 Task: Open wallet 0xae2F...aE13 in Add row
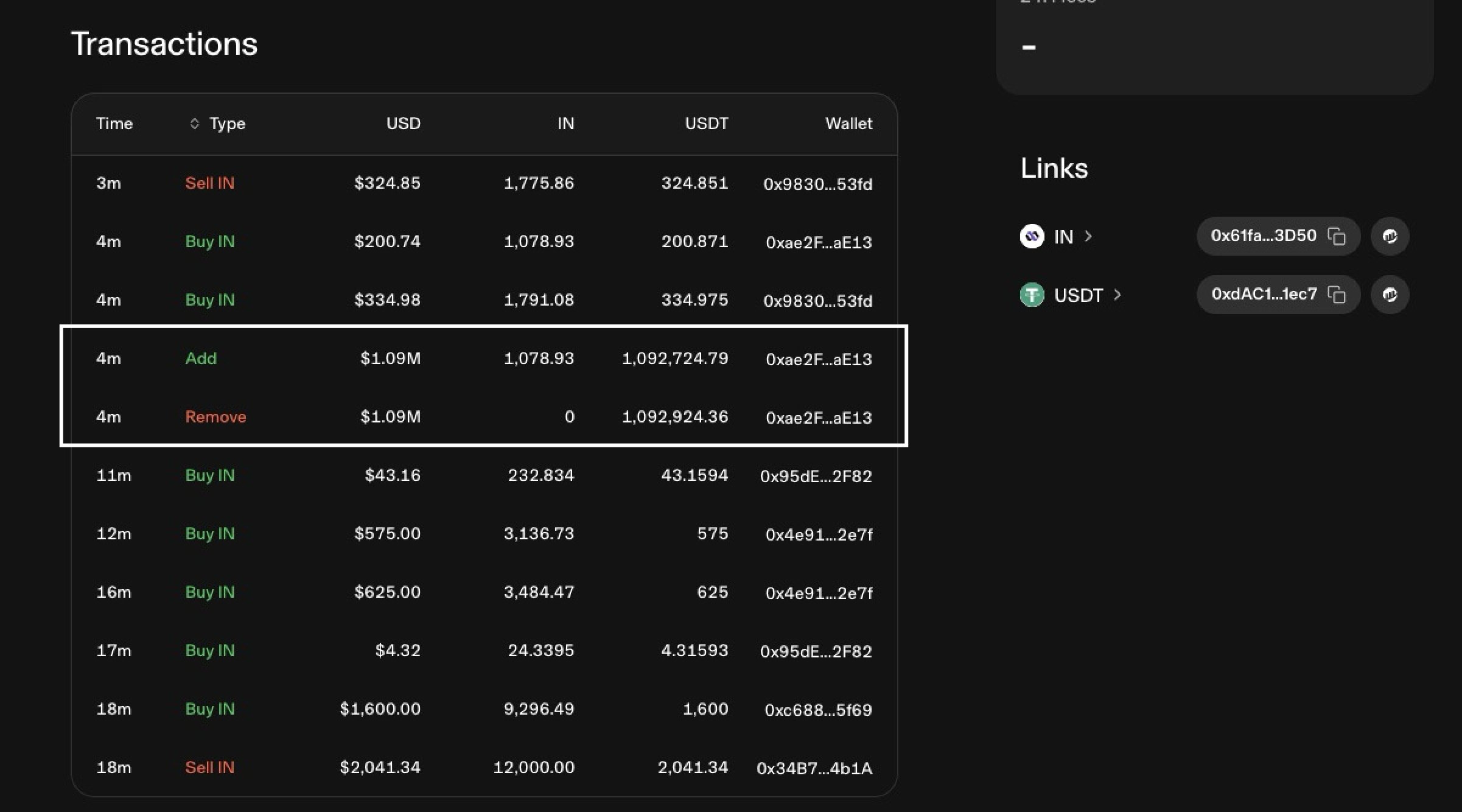tap(819, 359)
